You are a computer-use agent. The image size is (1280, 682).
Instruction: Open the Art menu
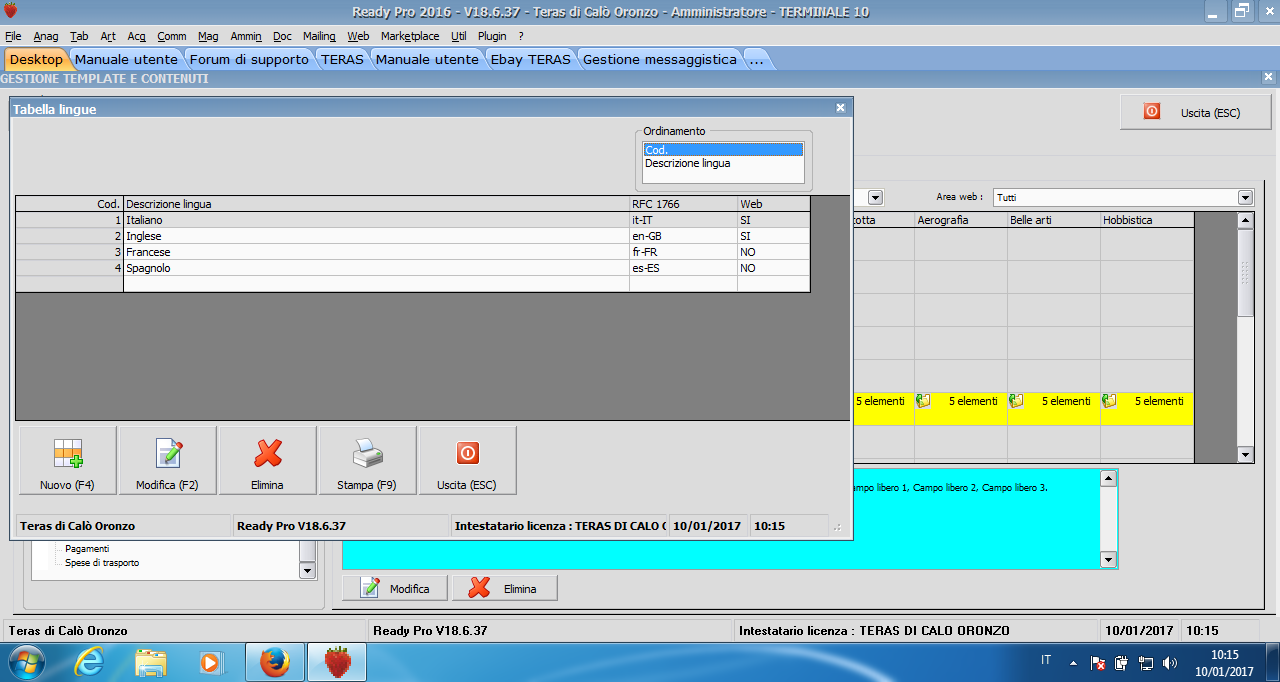click(108, 36)
